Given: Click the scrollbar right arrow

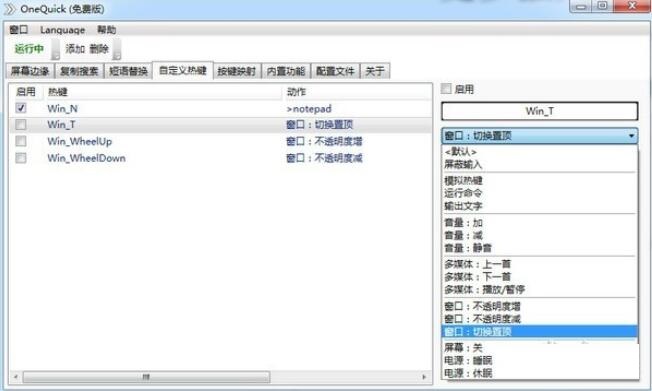Looking at the screenshot, I should (424, 377).
